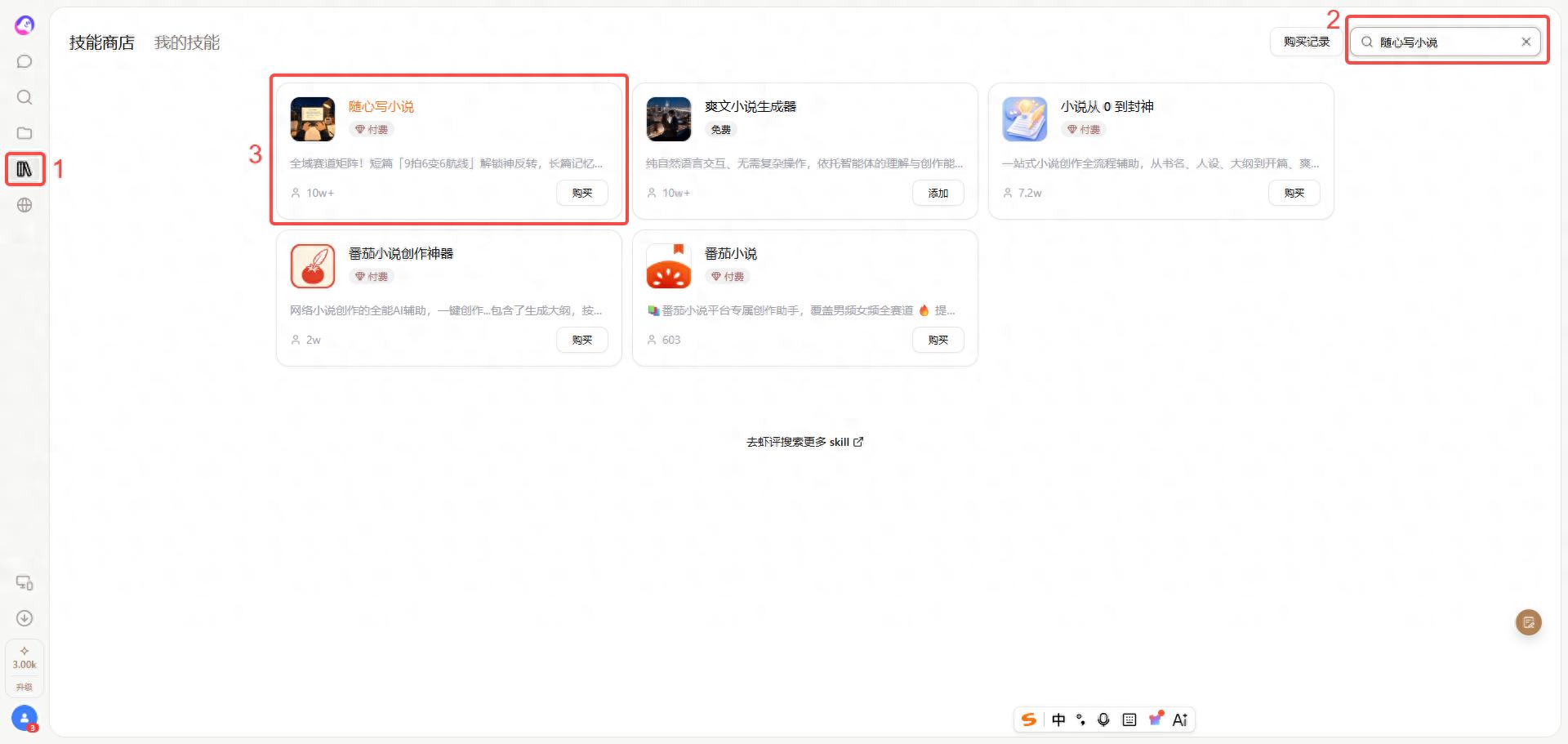Click the 番茄小说创作神器 tomato thumbnail
1568x744 pixels.
tap(313, 266)
